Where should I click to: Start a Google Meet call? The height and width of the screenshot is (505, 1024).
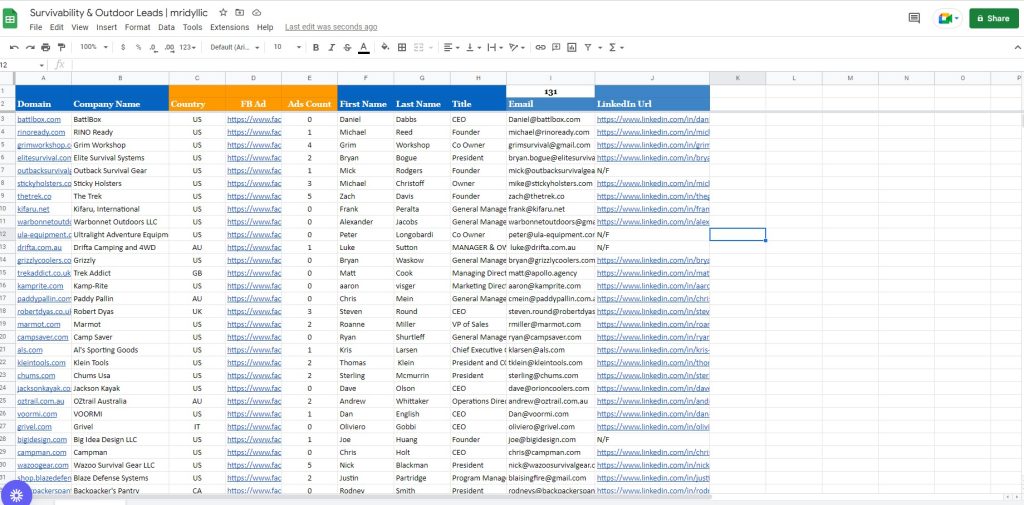[x=948, y=18]
